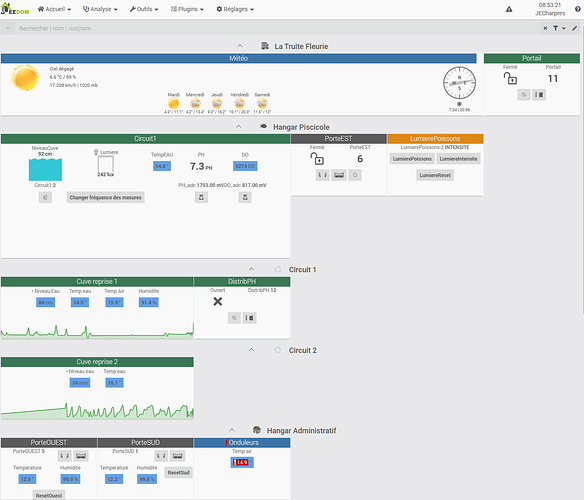
Task: Toggle the Portail stop button
Action: (x=539, y=95)
